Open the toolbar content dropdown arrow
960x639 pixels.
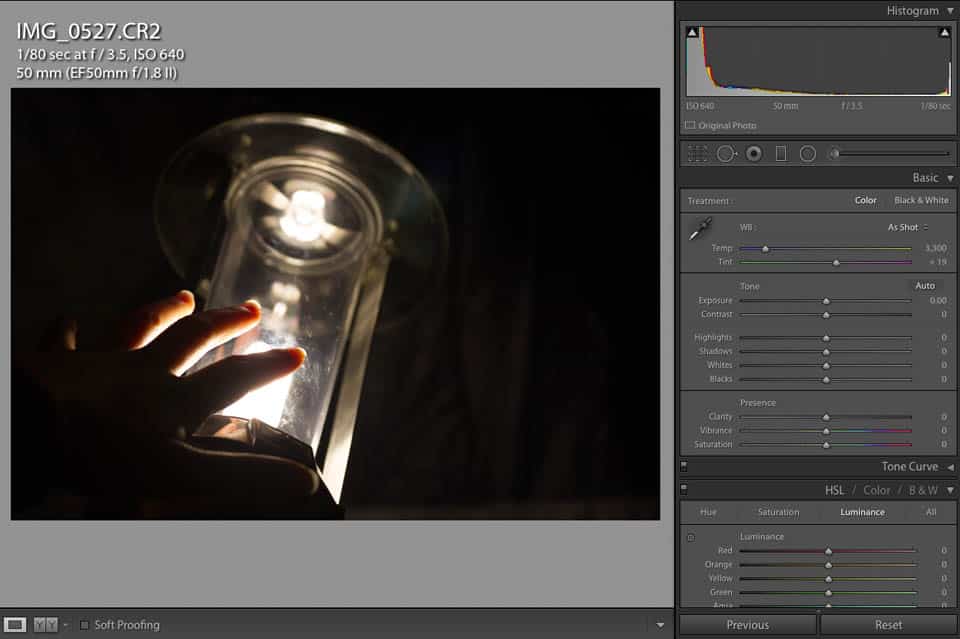660,625
